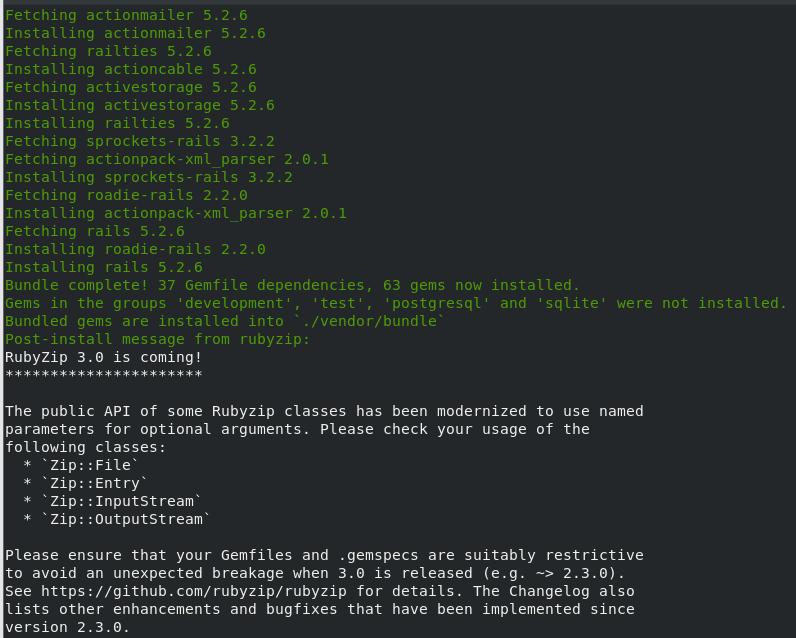The image size is (796, 638).
Task: Click the 'version 2.3.0.' final line
Action: (x=68, y=627)
